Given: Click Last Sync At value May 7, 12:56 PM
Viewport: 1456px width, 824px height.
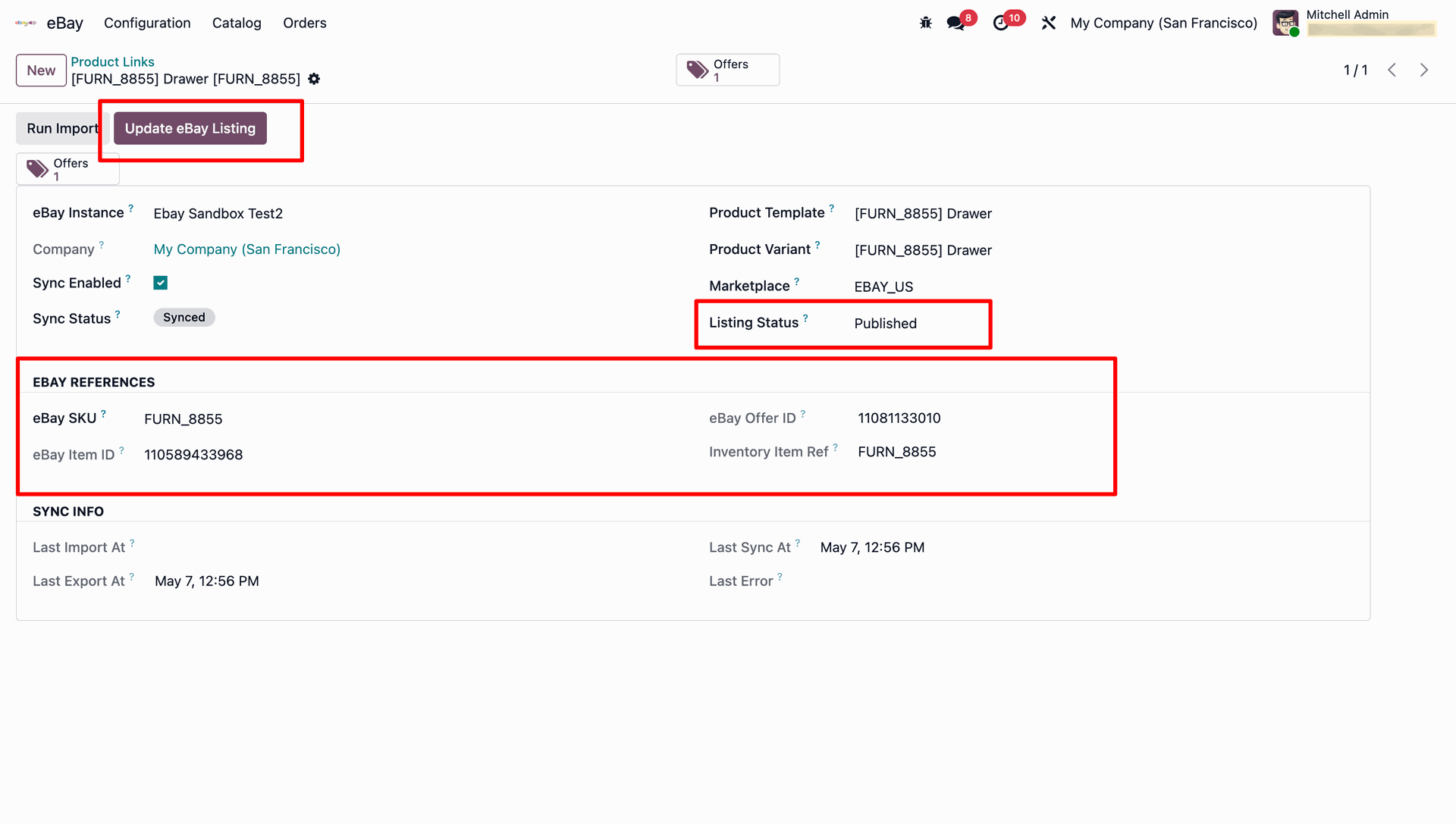Looking at the screenshot, I should [872, 547].
